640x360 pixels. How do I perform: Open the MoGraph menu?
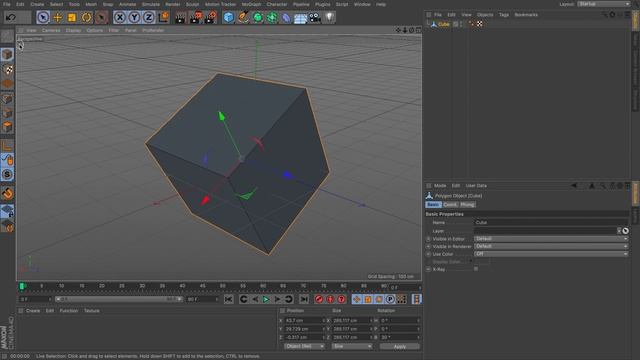pos(251,4)
